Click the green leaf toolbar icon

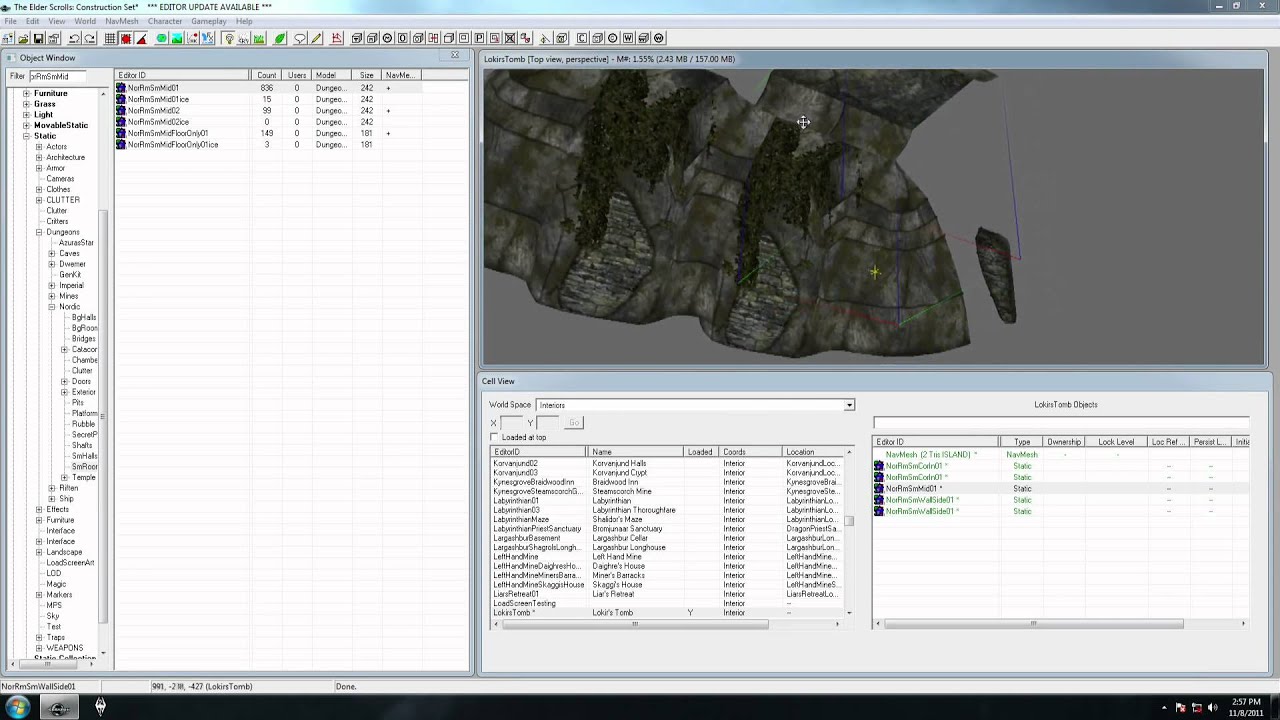coord(280,38)
